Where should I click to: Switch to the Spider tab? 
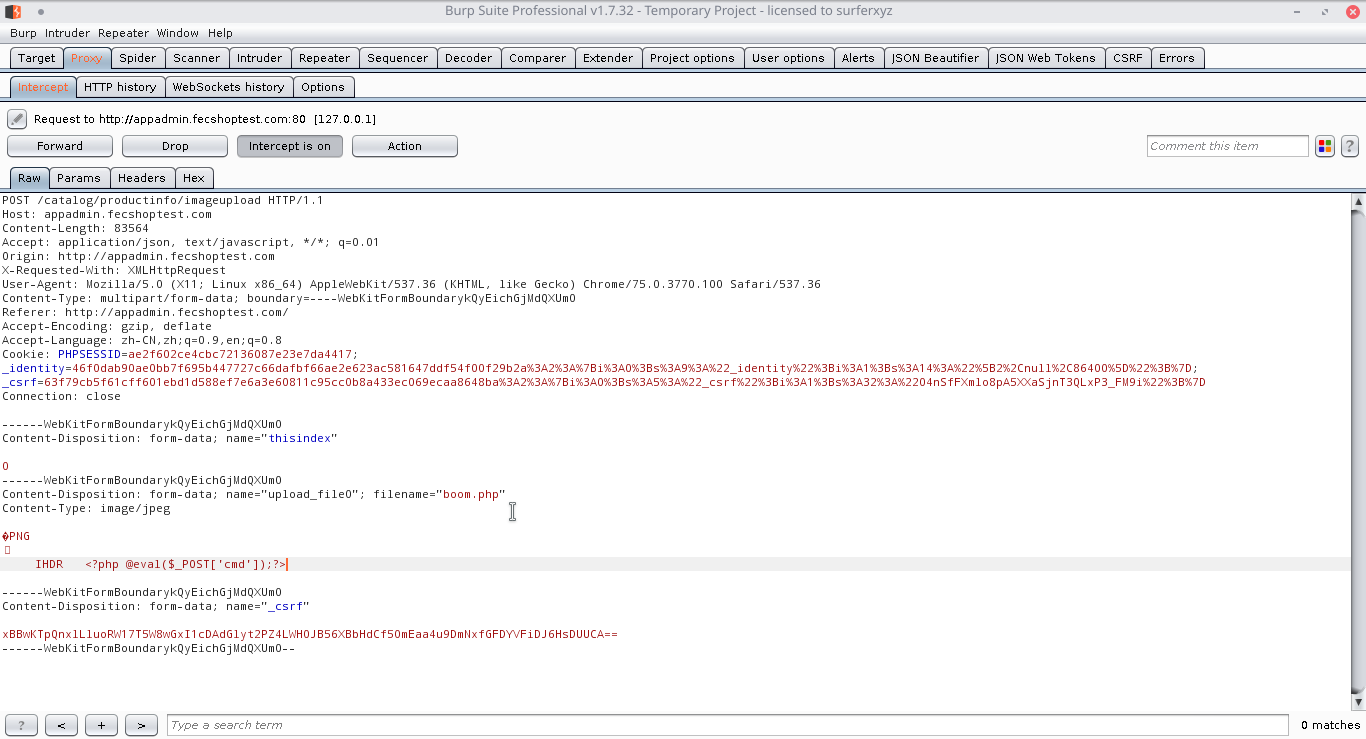click(138, 58)
